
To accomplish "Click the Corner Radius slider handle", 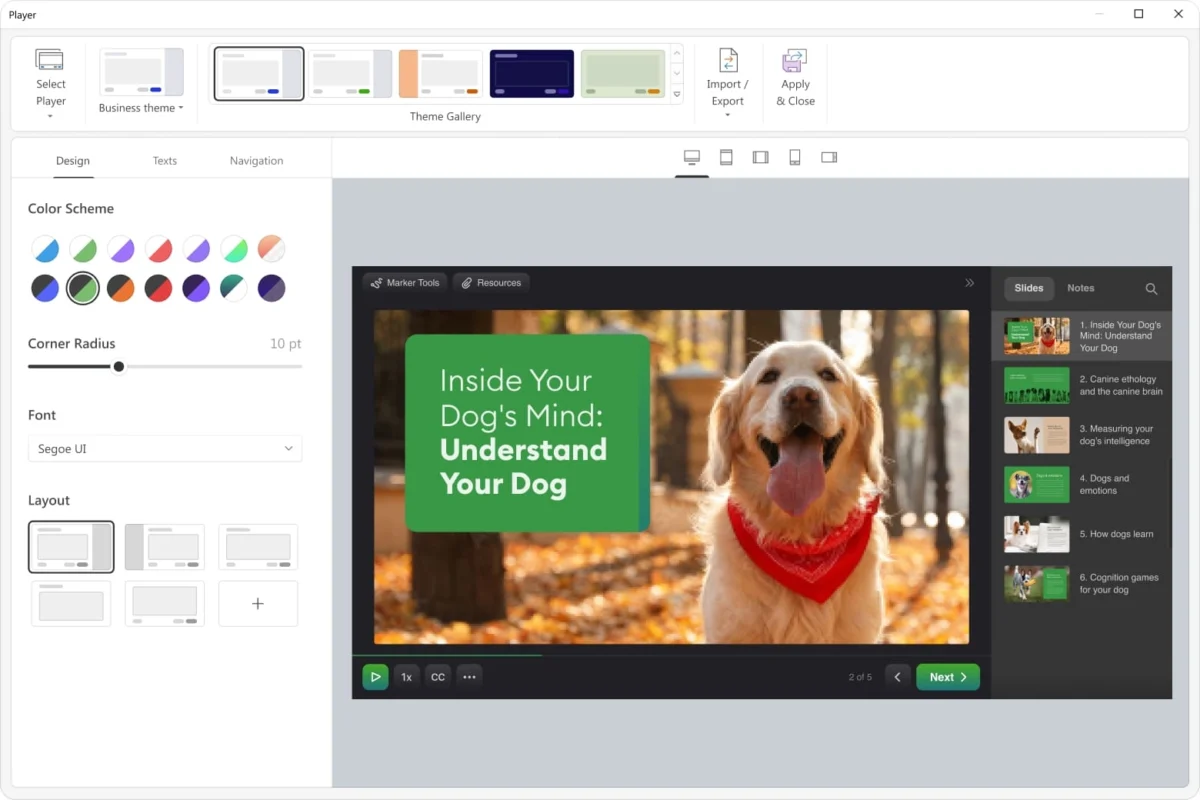I will [119, 366].
